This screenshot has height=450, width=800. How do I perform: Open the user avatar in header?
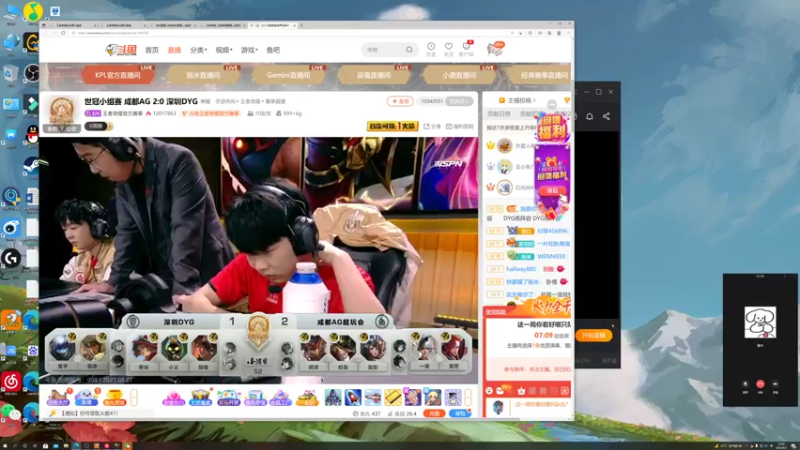pos(494,49)
